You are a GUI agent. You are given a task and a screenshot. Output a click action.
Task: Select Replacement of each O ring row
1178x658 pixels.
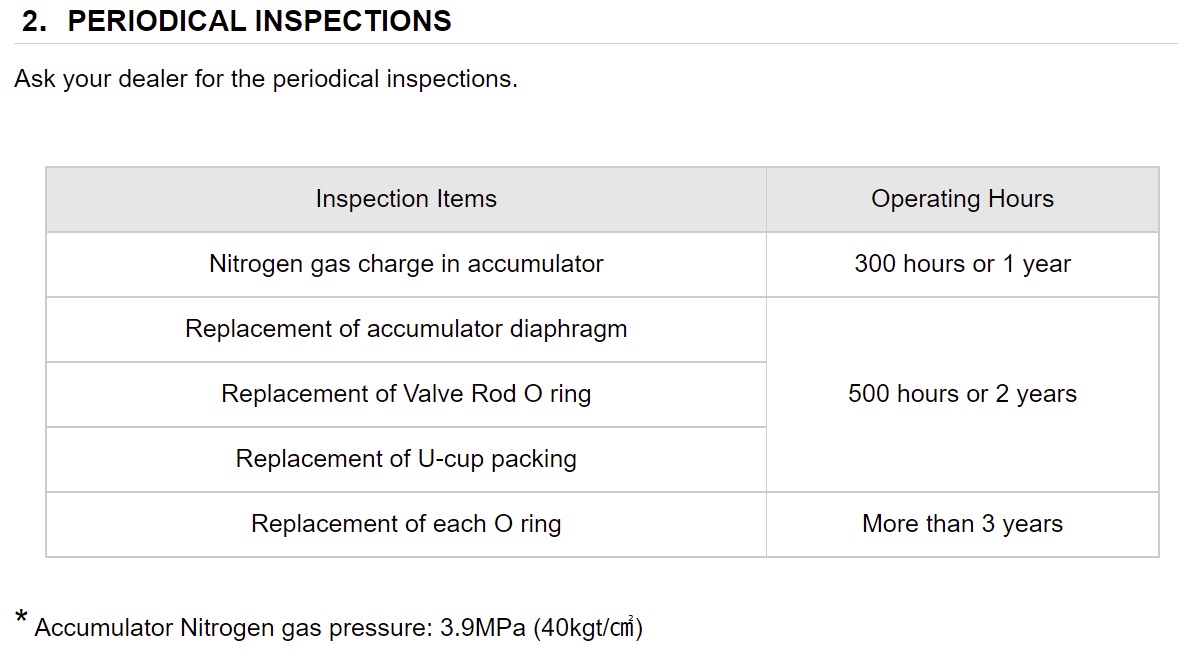click(406, 524)
